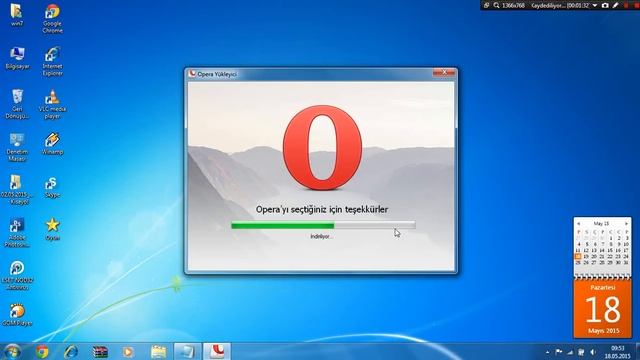This screenshot has width=640, height=360.
Task: Click the volume speaker tray icon
Action: point(593,352)
